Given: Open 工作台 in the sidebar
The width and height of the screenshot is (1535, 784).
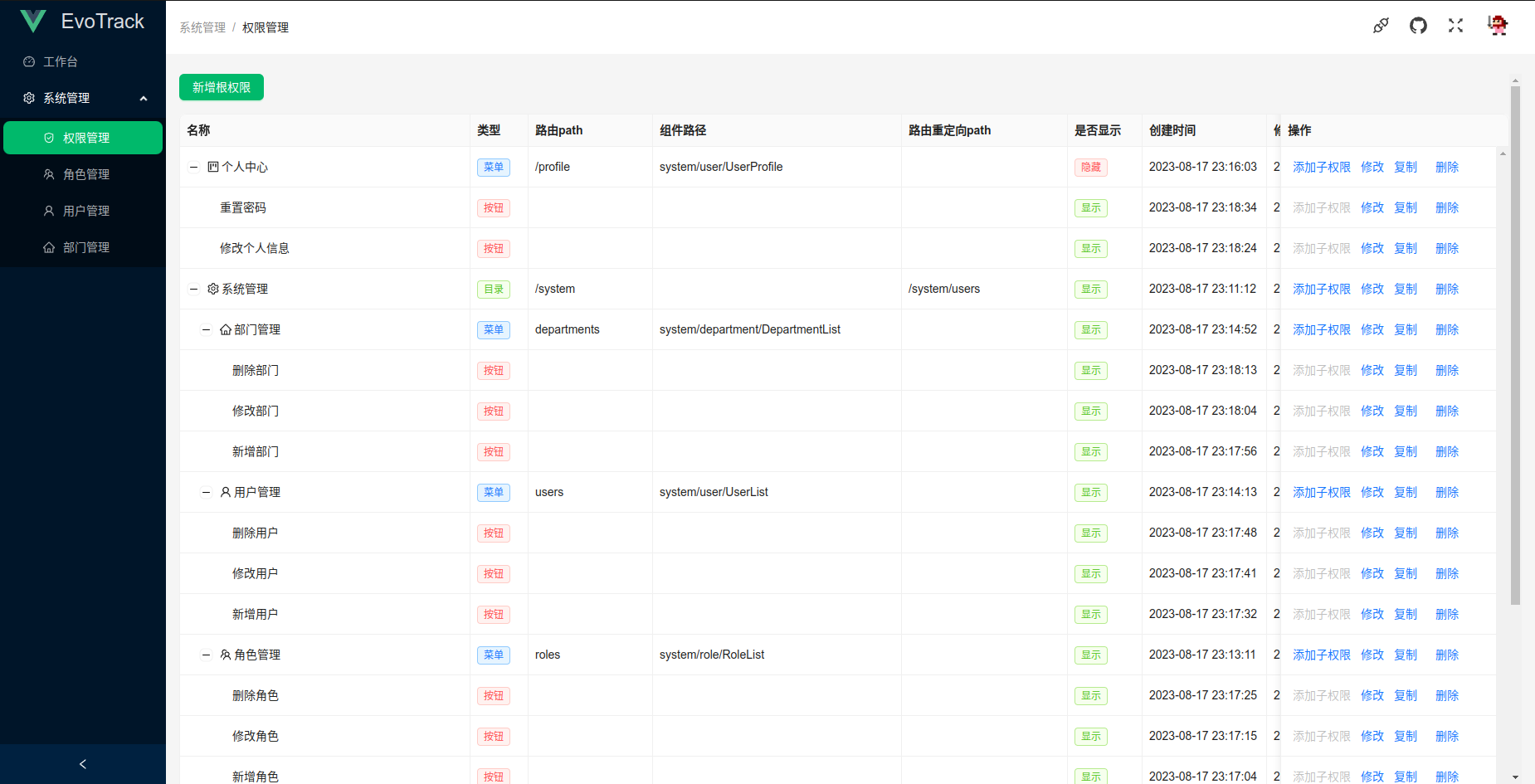Looking at the screenshot, I should point(83,61).
